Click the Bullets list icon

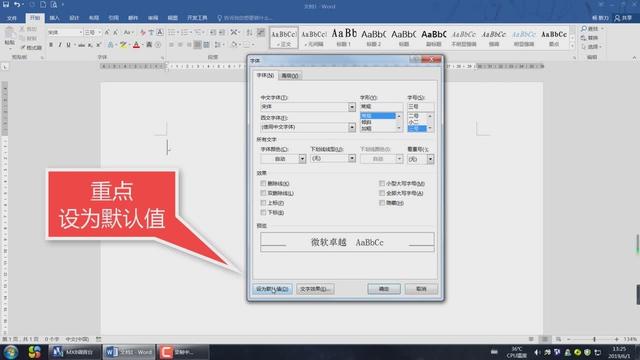pos(172,32)
